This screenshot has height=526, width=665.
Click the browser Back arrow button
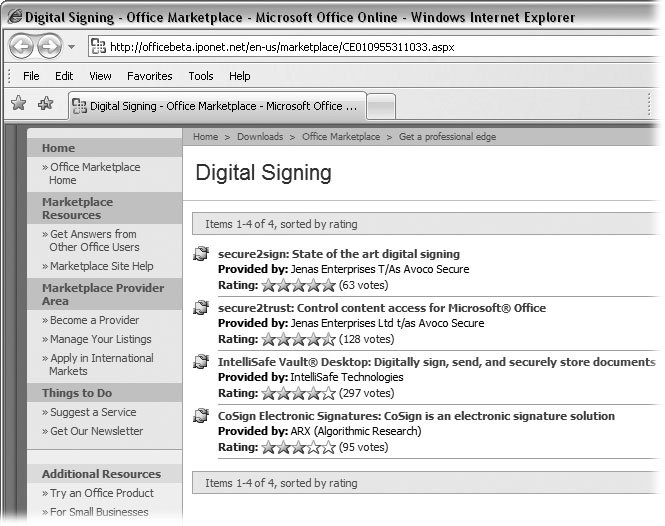23,46
